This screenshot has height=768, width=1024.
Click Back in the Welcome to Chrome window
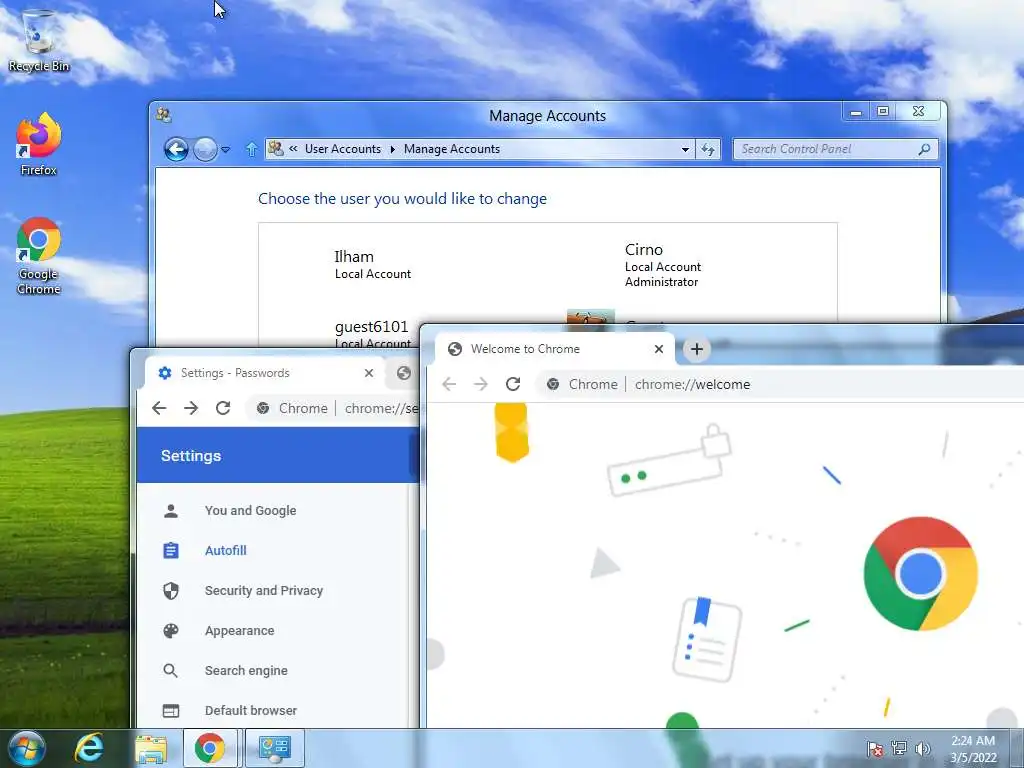point(449,384)
